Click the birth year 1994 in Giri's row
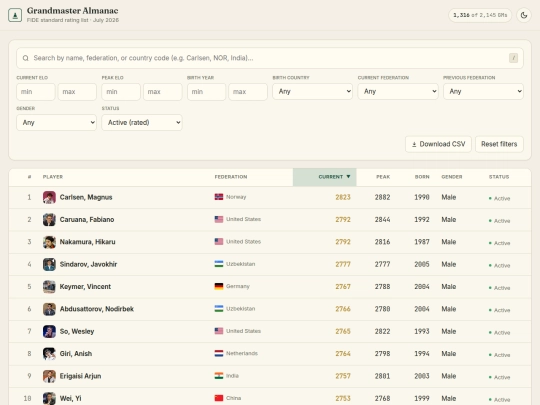 click(422, 354)
